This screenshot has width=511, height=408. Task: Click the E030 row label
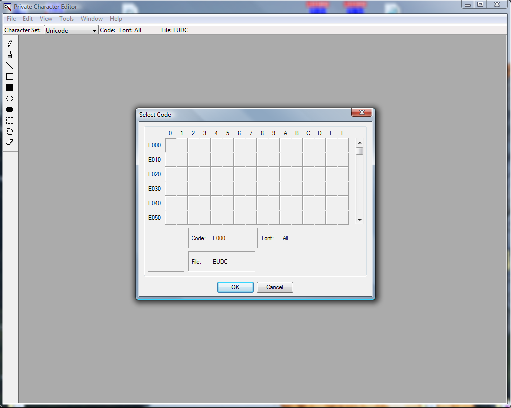(x=155, y=189)
